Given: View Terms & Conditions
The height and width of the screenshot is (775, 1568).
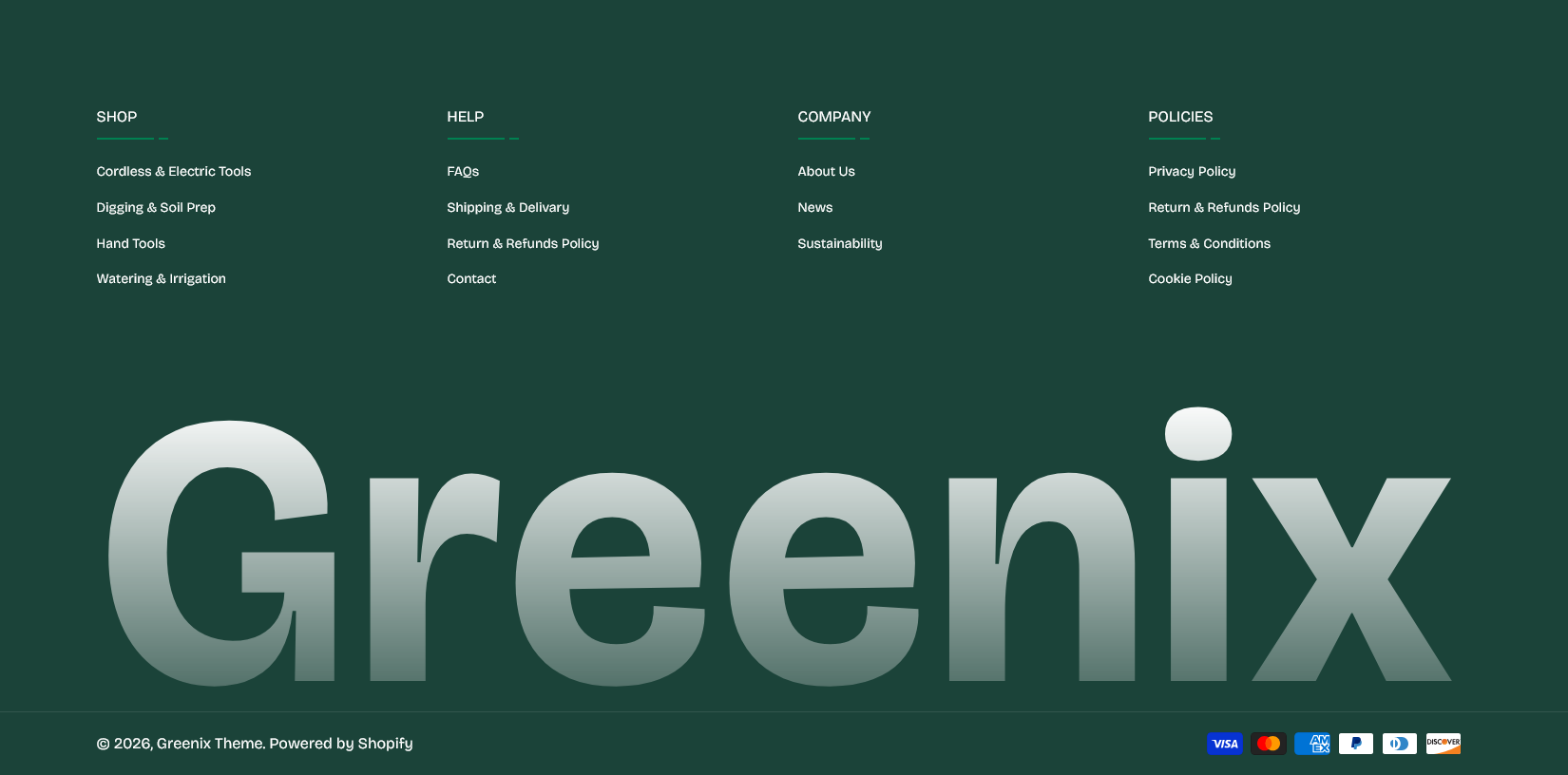Looking at the screenshot, I should (1209, 244).
